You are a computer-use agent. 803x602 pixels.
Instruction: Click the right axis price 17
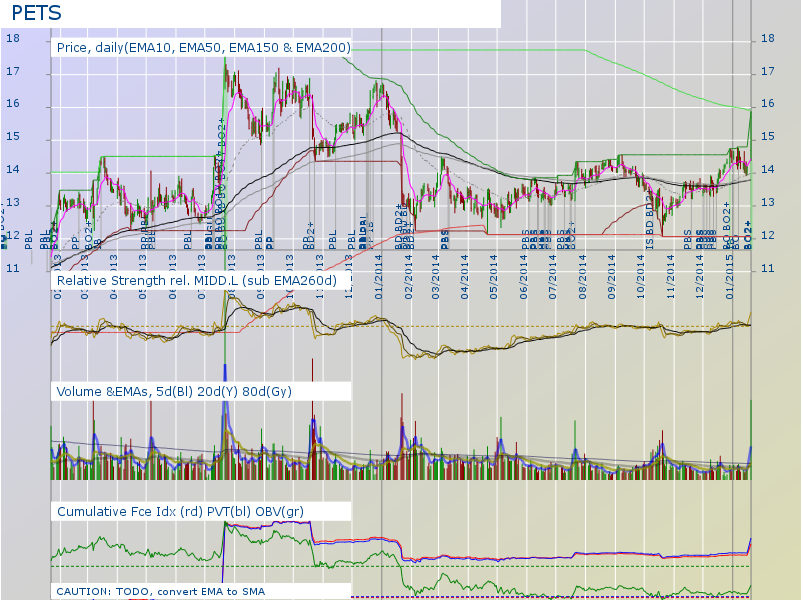click(x=768, y=71)
